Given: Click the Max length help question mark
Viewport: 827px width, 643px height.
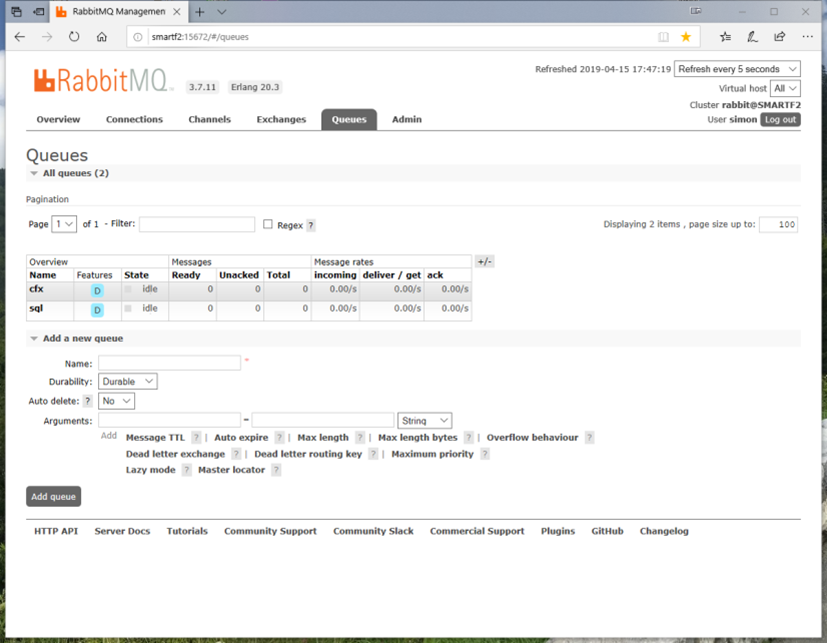Looking at the screenshot, I should pos(360,437).
